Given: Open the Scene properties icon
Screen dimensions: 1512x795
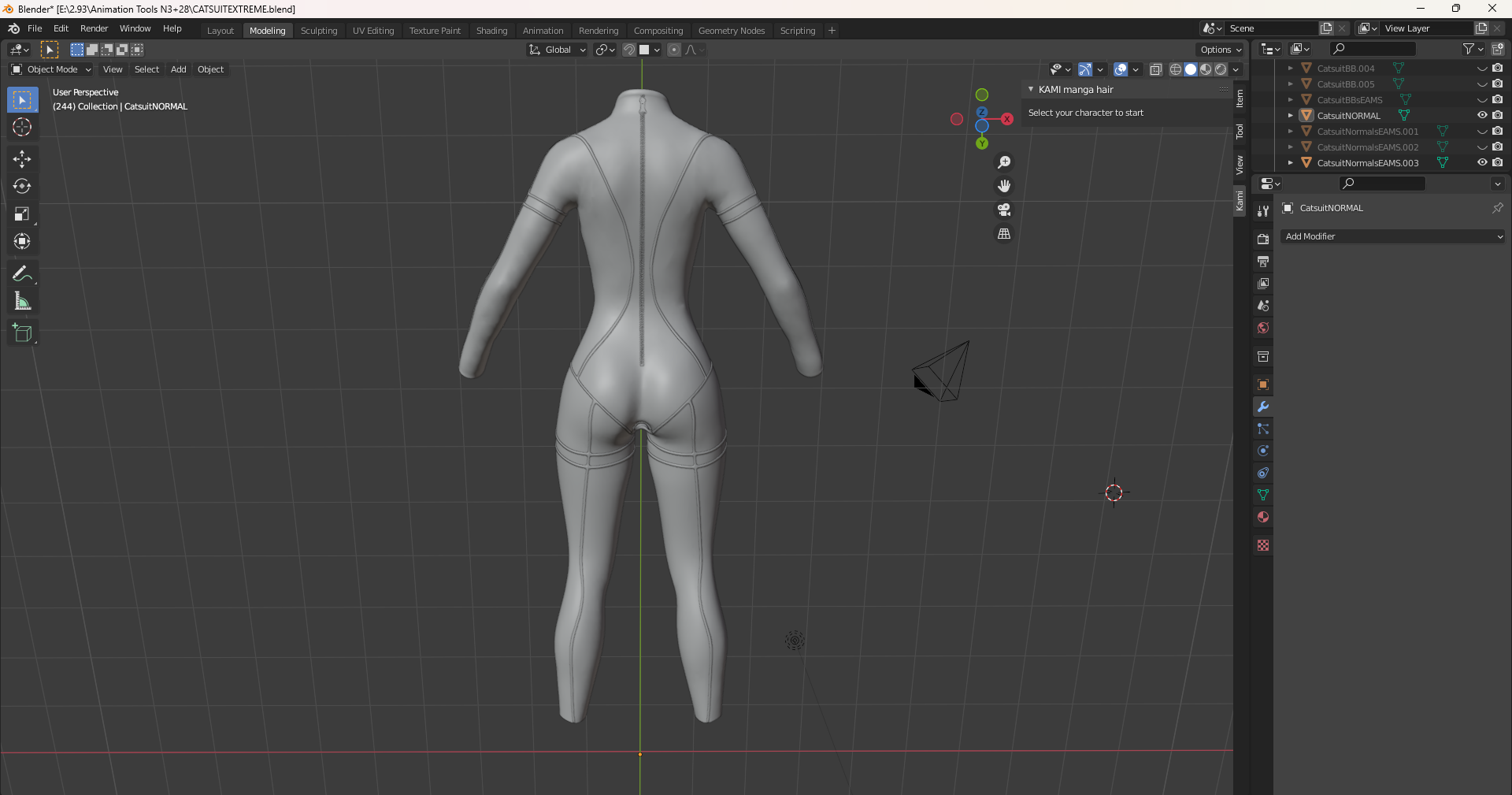Looking at the screenshot, I should (1263, 306).
